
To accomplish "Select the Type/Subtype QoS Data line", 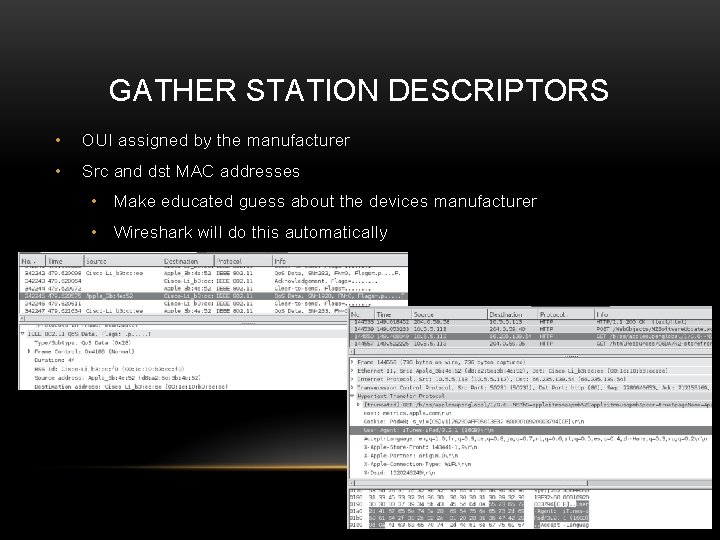I will point(83,343).
